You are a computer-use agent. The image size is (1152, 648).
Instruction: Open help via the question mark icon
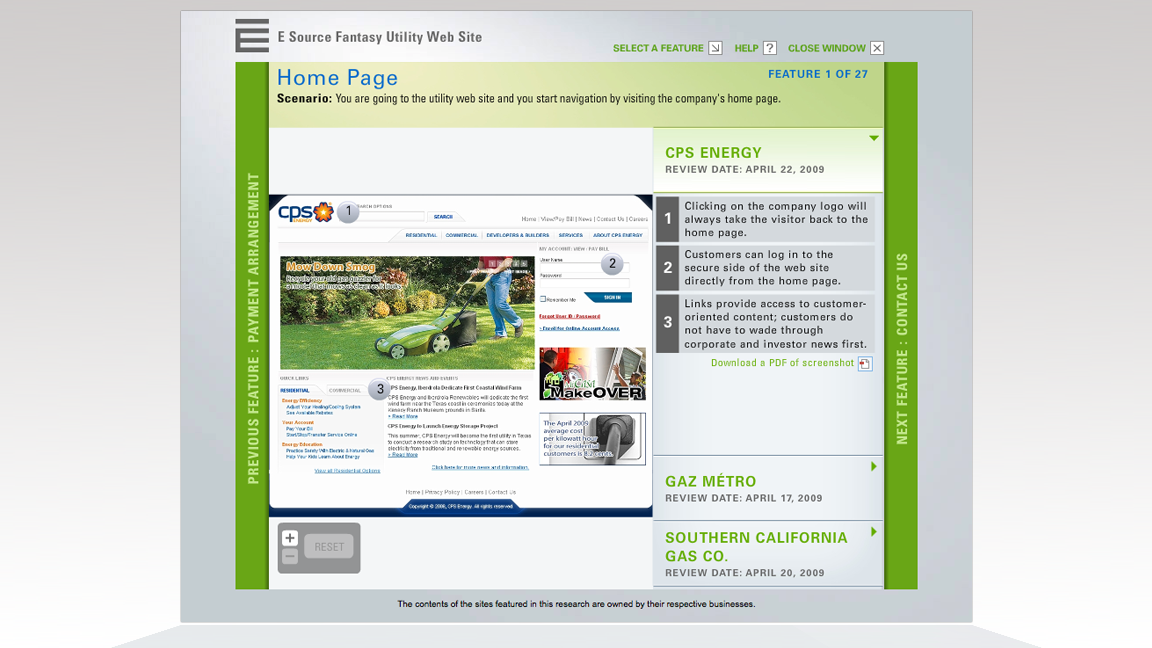pyautogui.click(x=769, y=48)
